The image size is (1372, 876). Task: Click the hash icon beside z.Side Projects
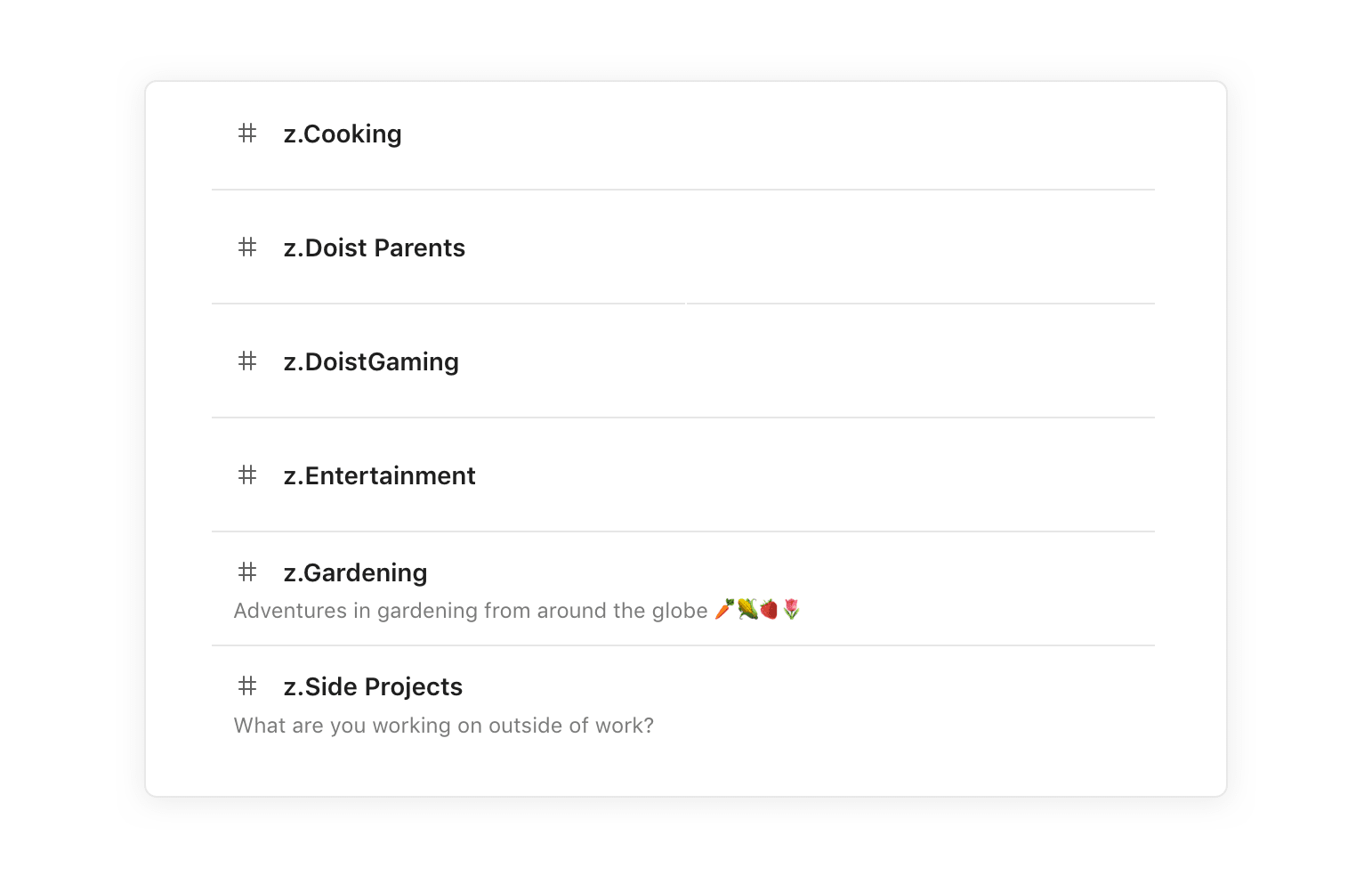pos(247,685)
